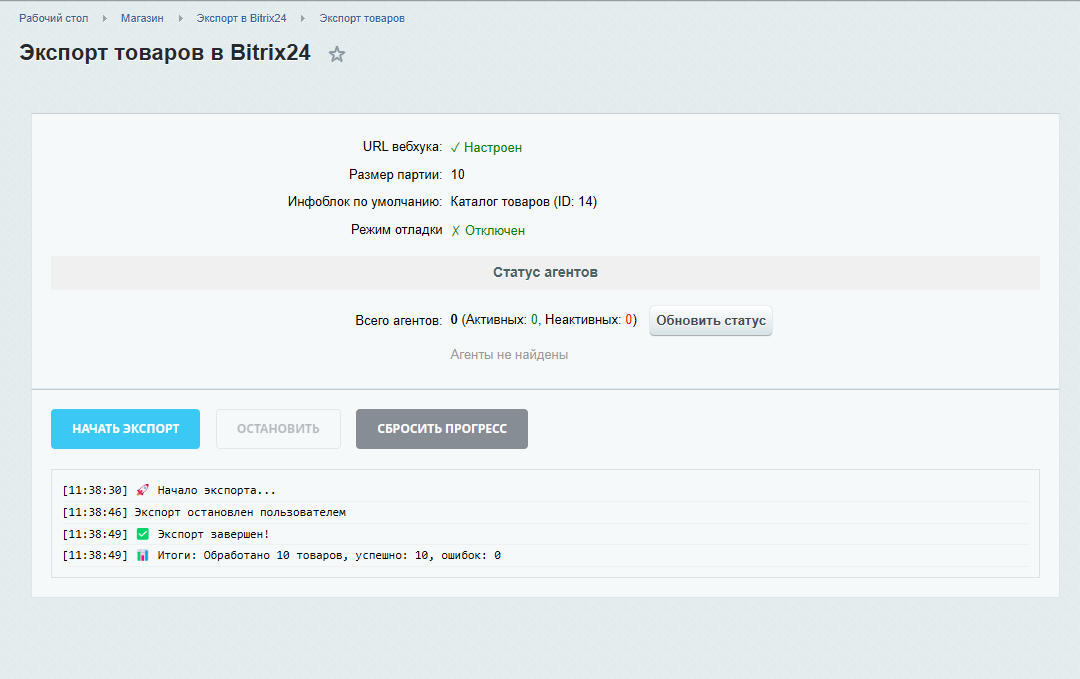Click the Размер партии label

click(x=395, y=174)
